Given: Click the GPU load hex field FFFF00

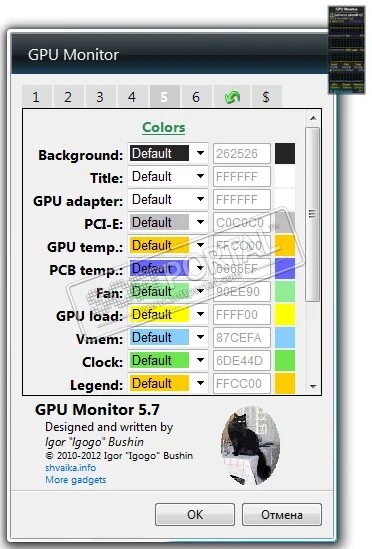Looking at the screenshot, I should click(x=242, y=314).
